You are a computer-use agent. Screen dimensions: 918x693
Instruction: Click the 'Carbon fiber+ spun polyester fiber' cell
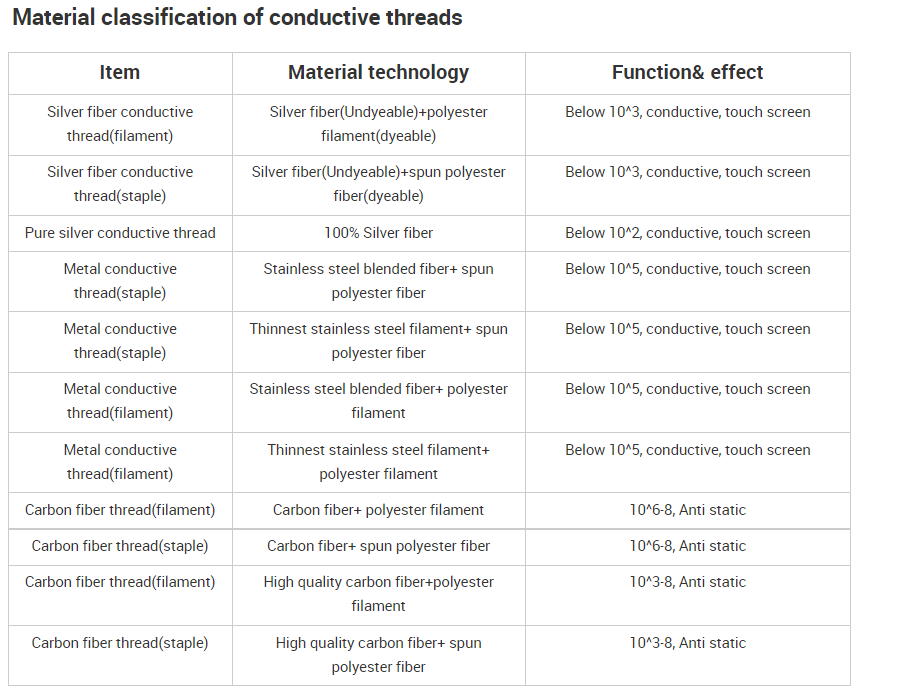[378, 546]
